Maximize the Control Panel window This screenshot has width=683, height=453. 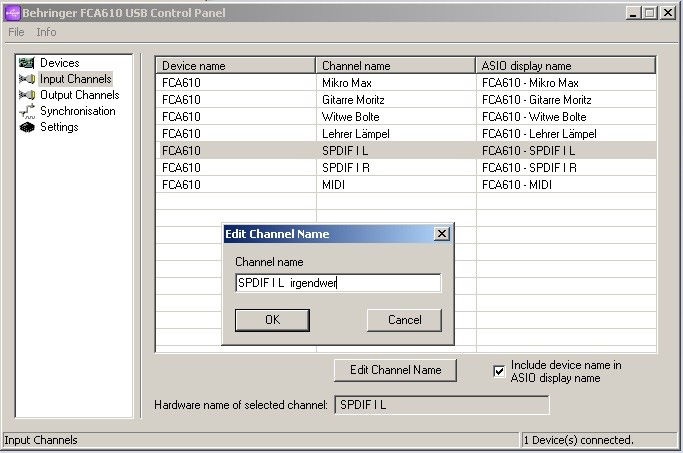649,13
